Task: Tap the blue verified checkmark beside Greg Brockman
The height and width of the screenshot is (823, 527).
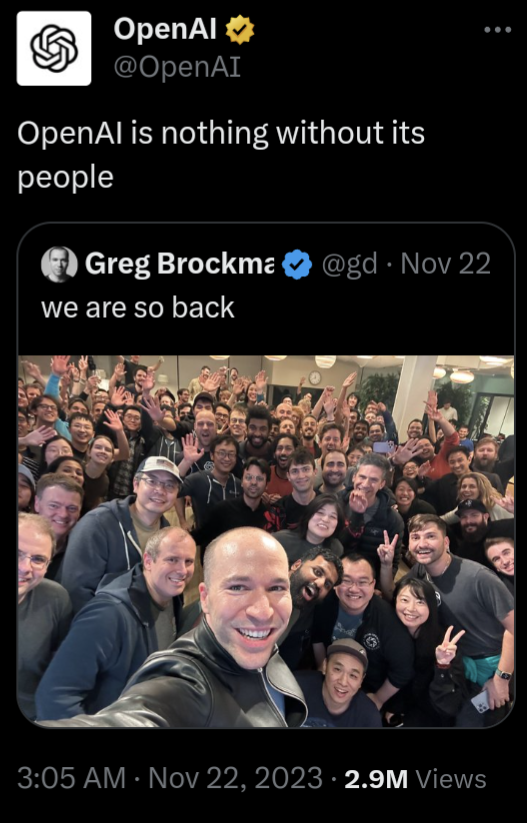Action: point(297,264)
